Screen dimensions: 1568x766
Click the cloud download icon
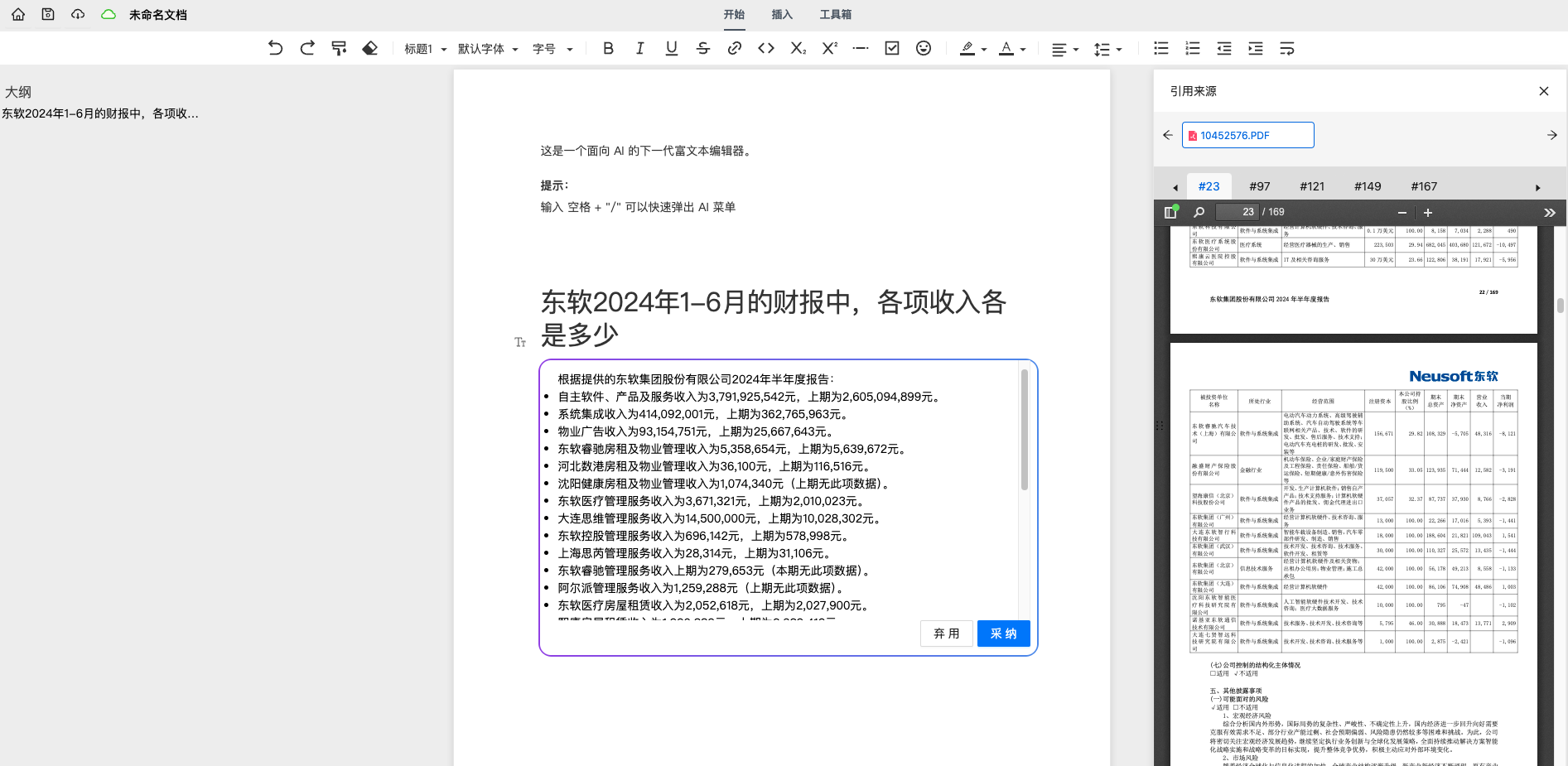78,15
